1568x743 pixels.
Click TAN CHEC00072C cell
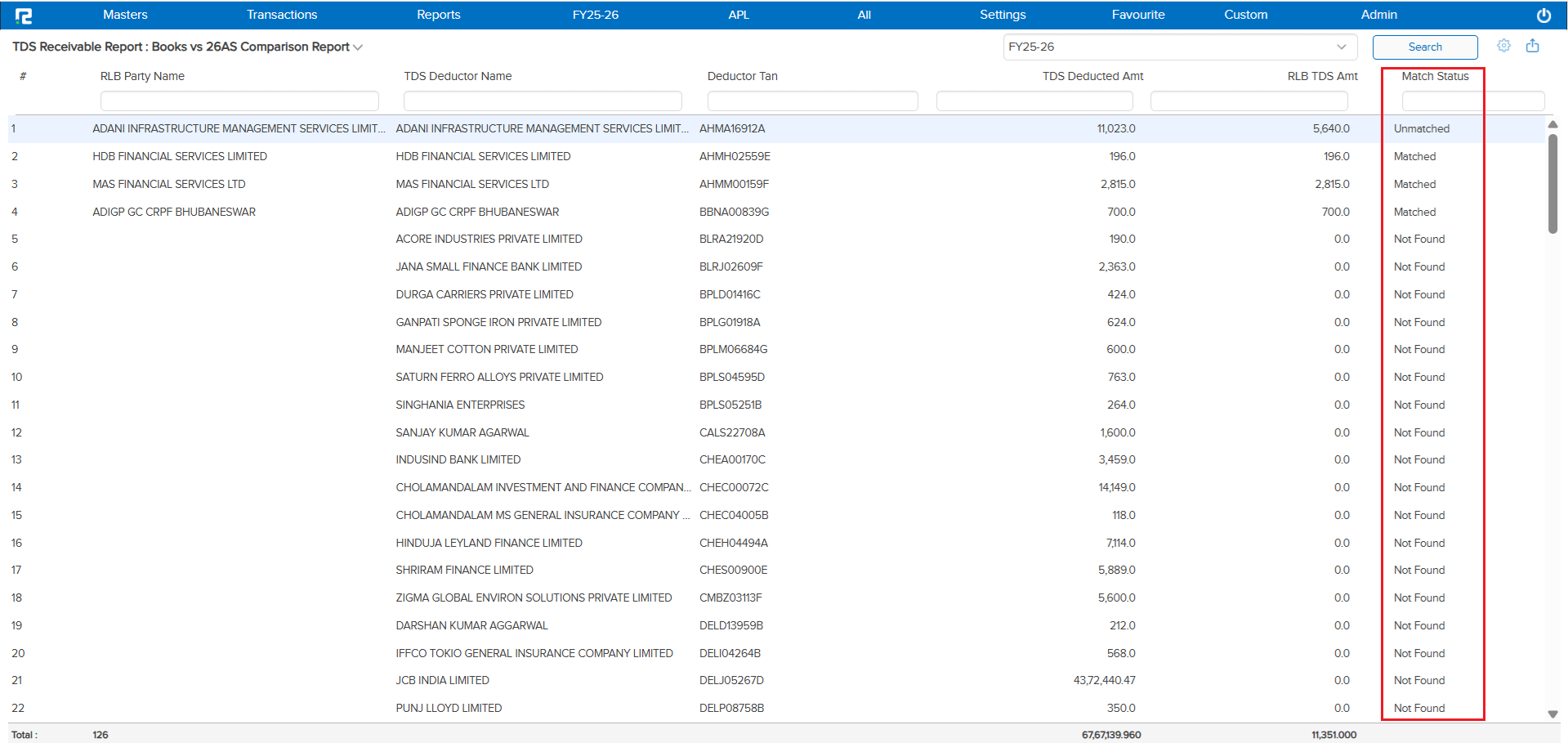coord(734,487)
